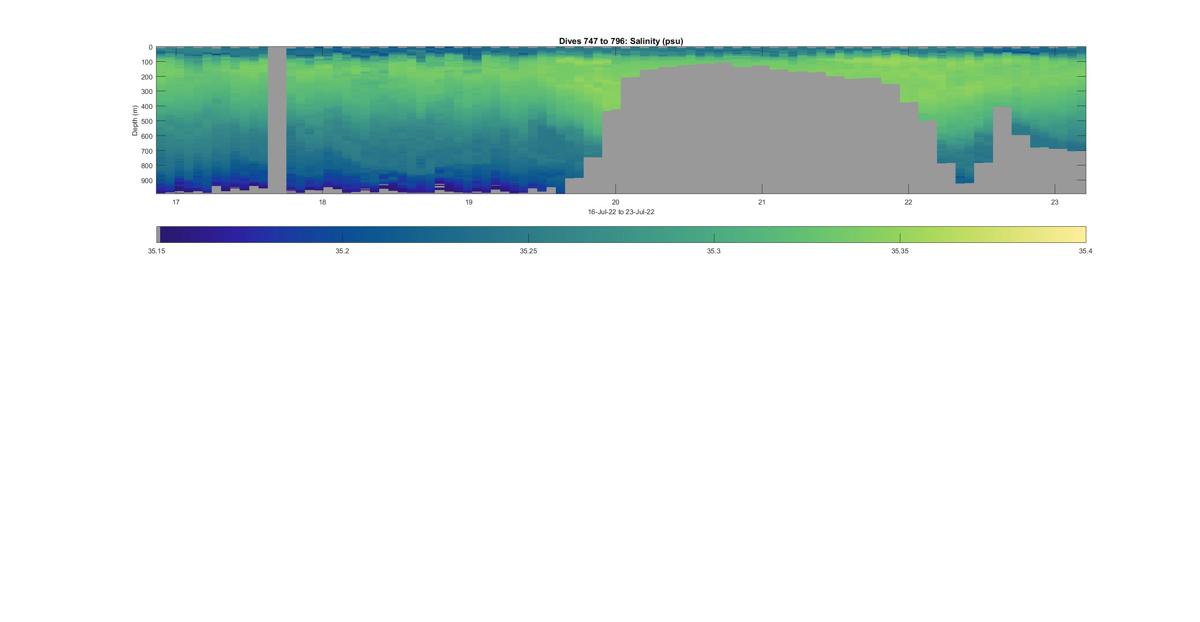Click depth tick label '600'
1200x622 pixels.
coord(146,136)
